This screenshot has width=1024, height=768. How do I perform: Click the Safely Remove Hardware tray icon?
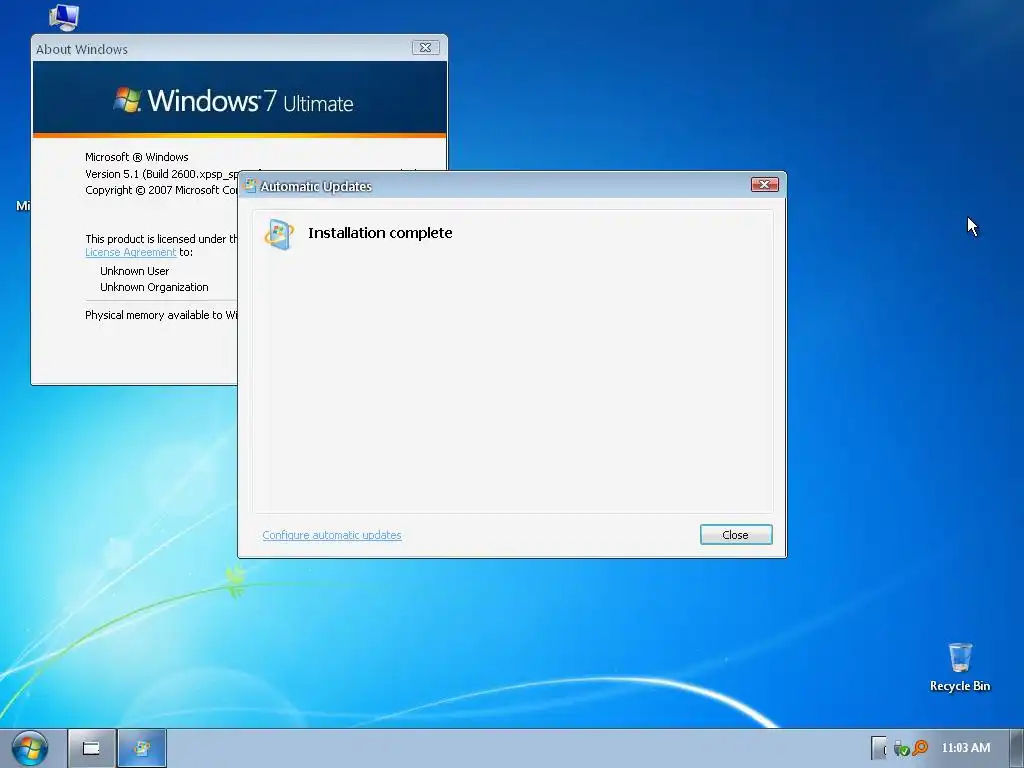point(901,748)
